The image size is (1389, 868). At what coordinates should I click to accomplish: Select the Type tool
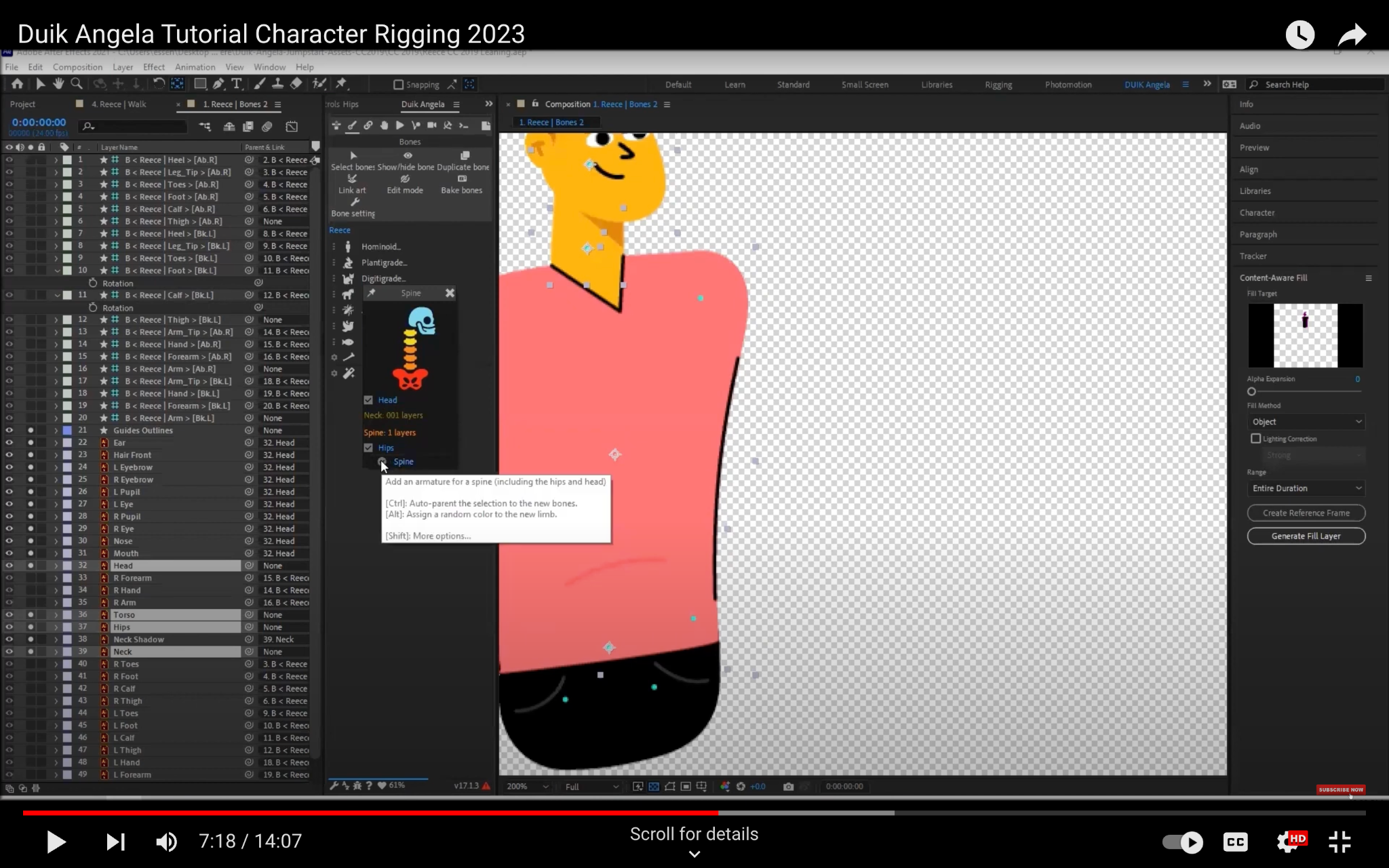236,83
